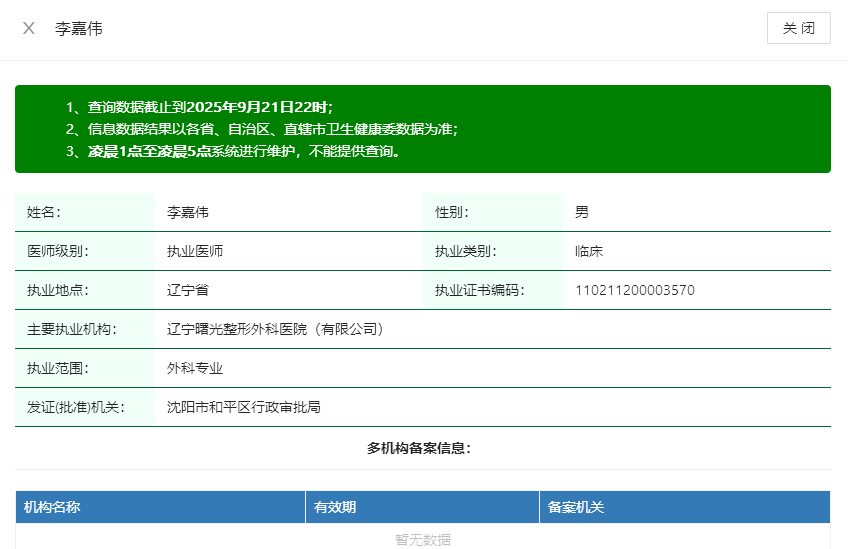The image size is (848, 549).
Task: Click the 主要执业机构 label cell
Action: (x=72, y=329)
